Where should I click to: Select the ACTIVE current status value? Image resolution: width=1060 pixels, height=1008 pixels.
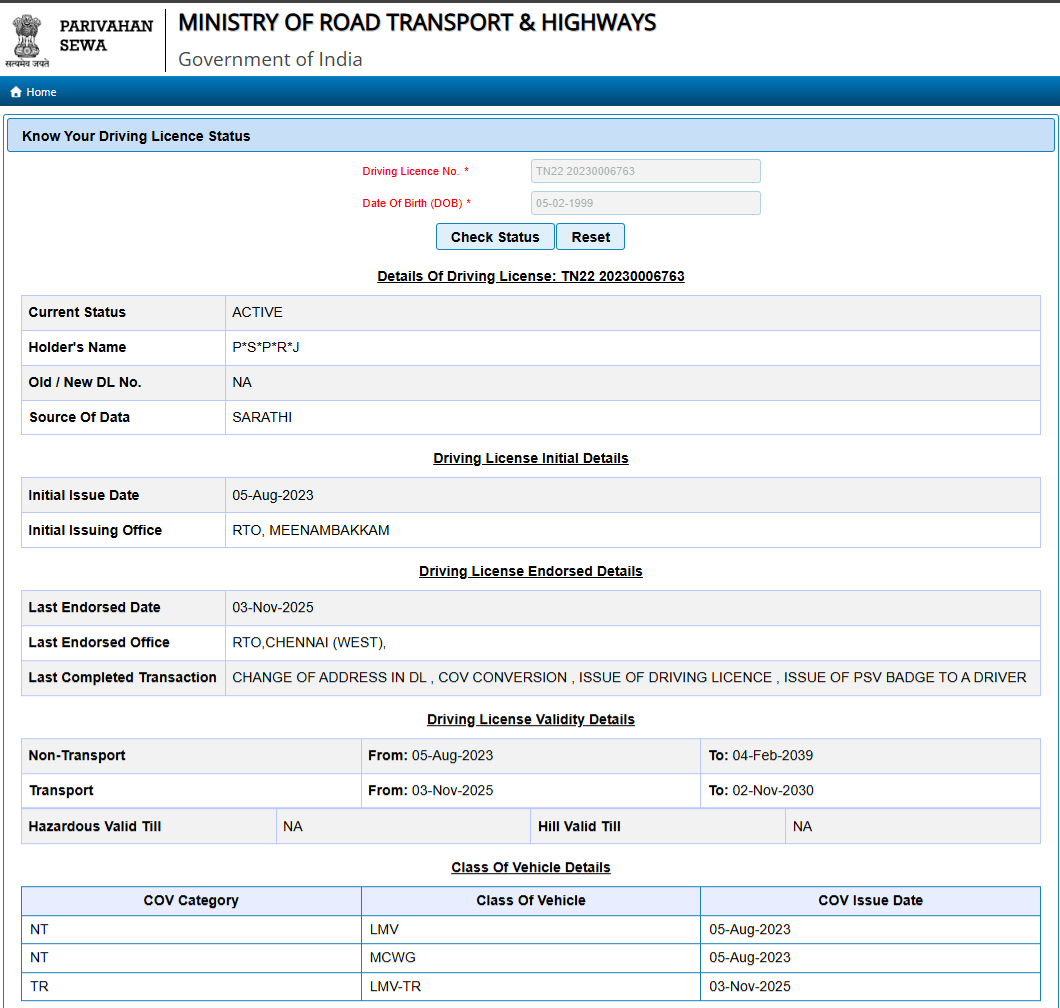(x=257, y=312)
